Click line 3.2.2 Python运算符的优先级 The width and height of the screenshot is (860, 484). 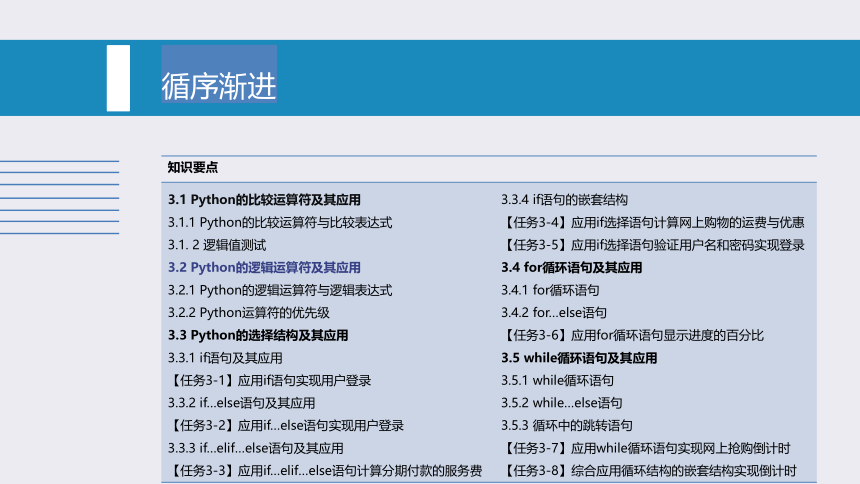(x=248, y=312)
